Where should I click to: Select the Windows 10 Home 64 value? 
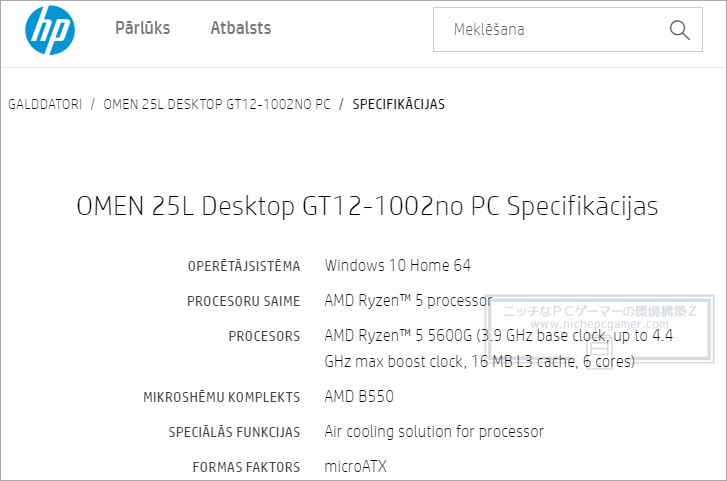coord(398,265)
